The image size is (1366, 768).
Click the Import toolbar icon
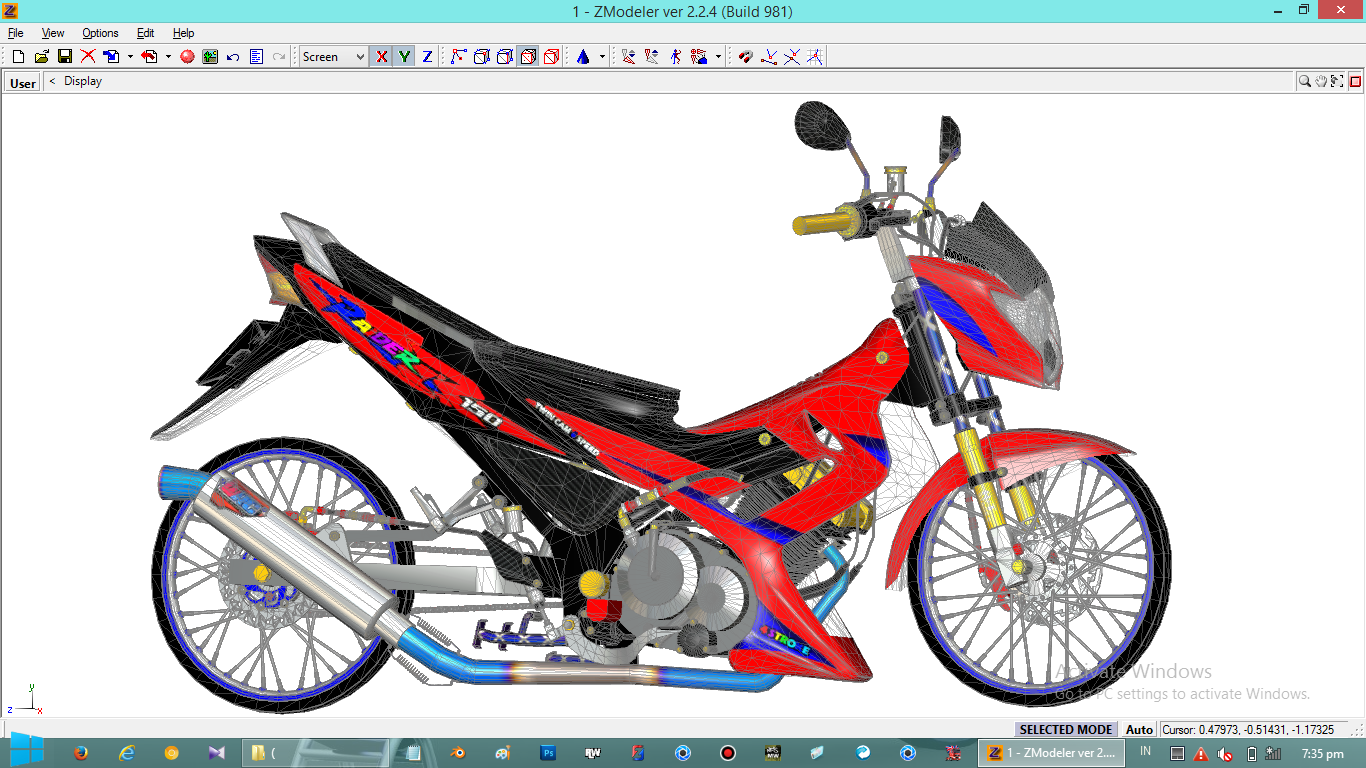(x=112, y=57)
